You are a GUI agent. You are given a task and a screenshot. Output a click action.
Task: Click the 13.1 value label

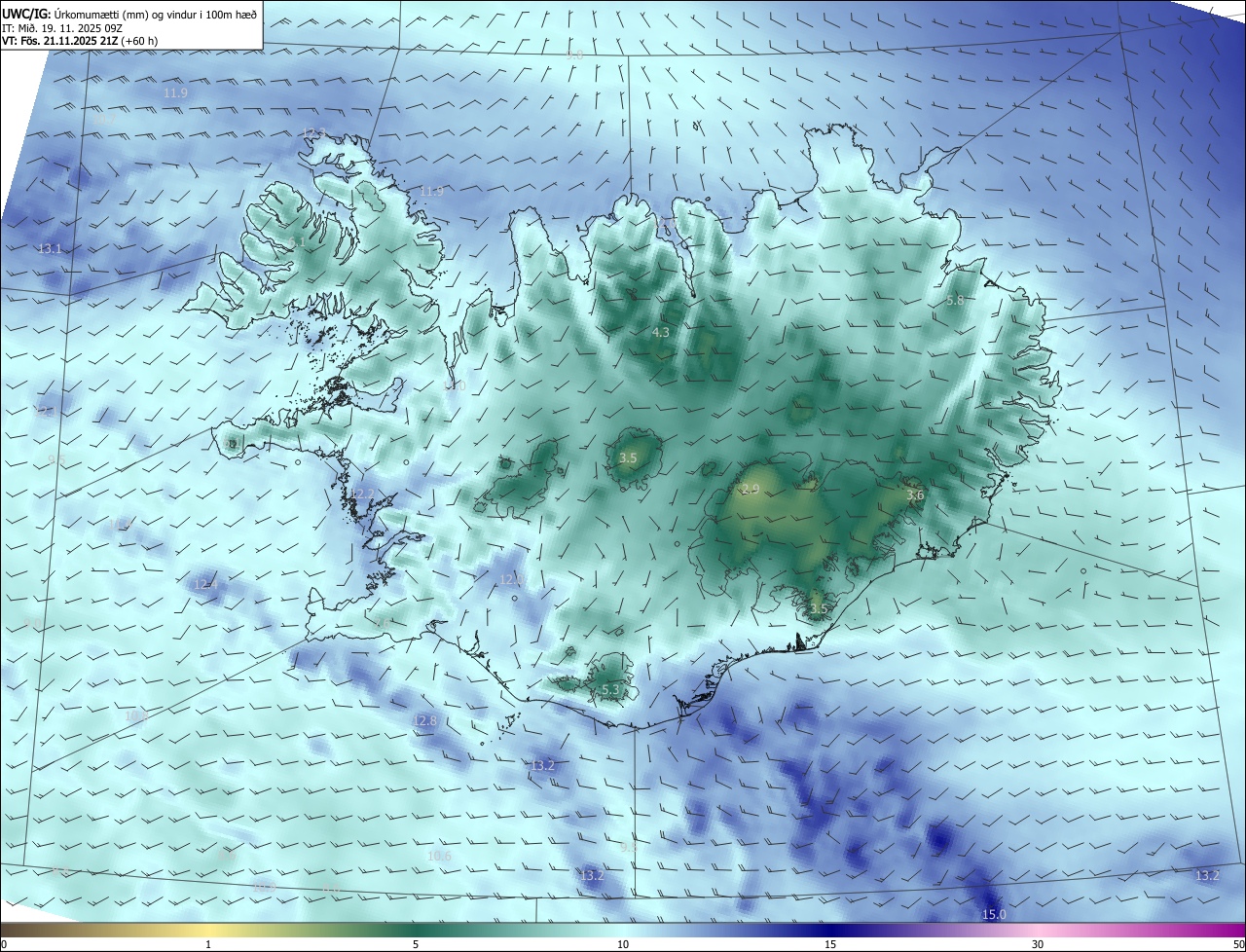(x=50, y=248)
